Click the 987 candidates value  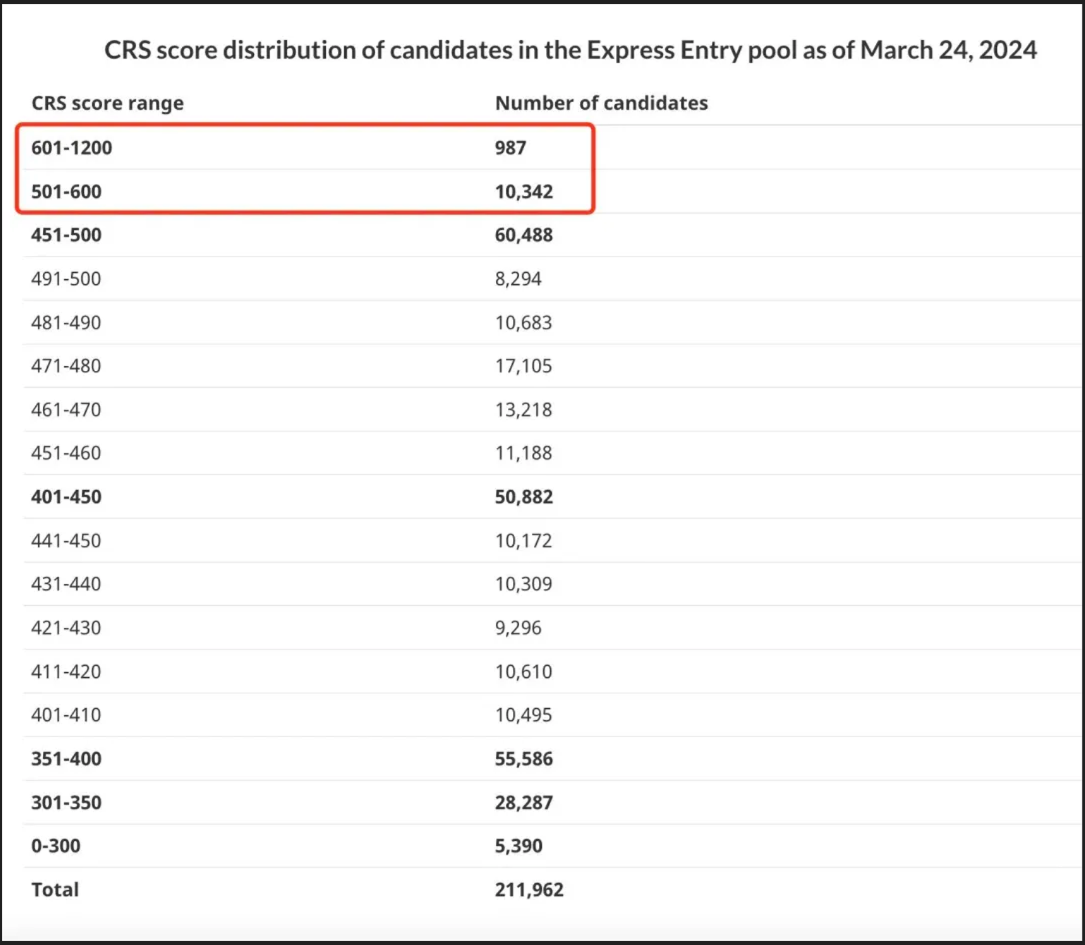(x=510, y=148)
